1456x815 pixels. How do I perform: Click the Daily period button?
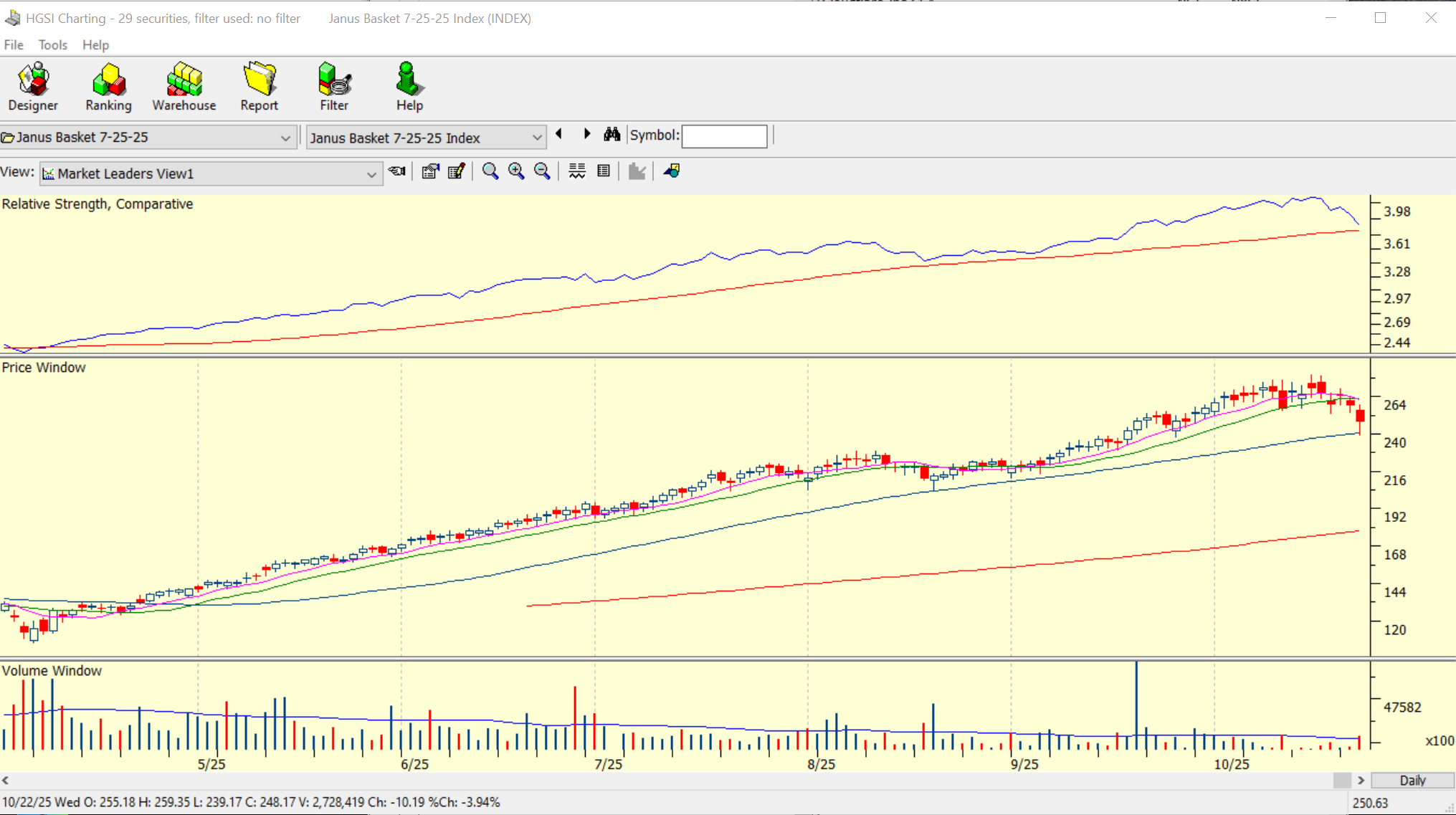[1412, 781]
